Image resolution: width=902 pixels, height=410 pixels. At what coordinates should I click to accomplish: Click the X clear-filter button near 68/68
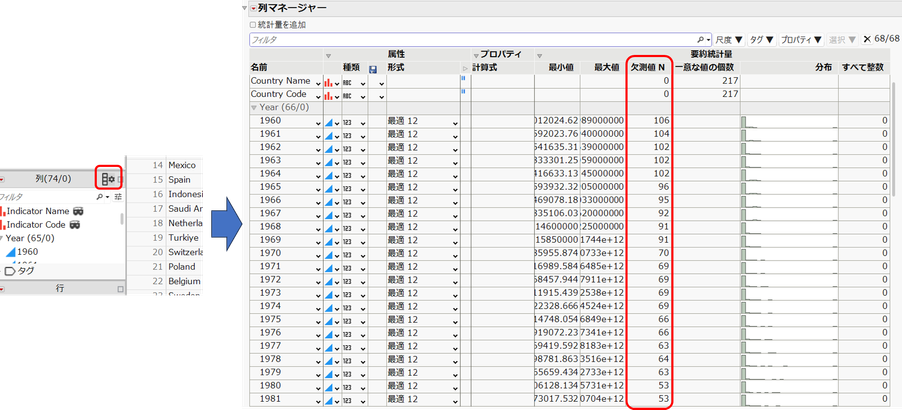[867, 39]
